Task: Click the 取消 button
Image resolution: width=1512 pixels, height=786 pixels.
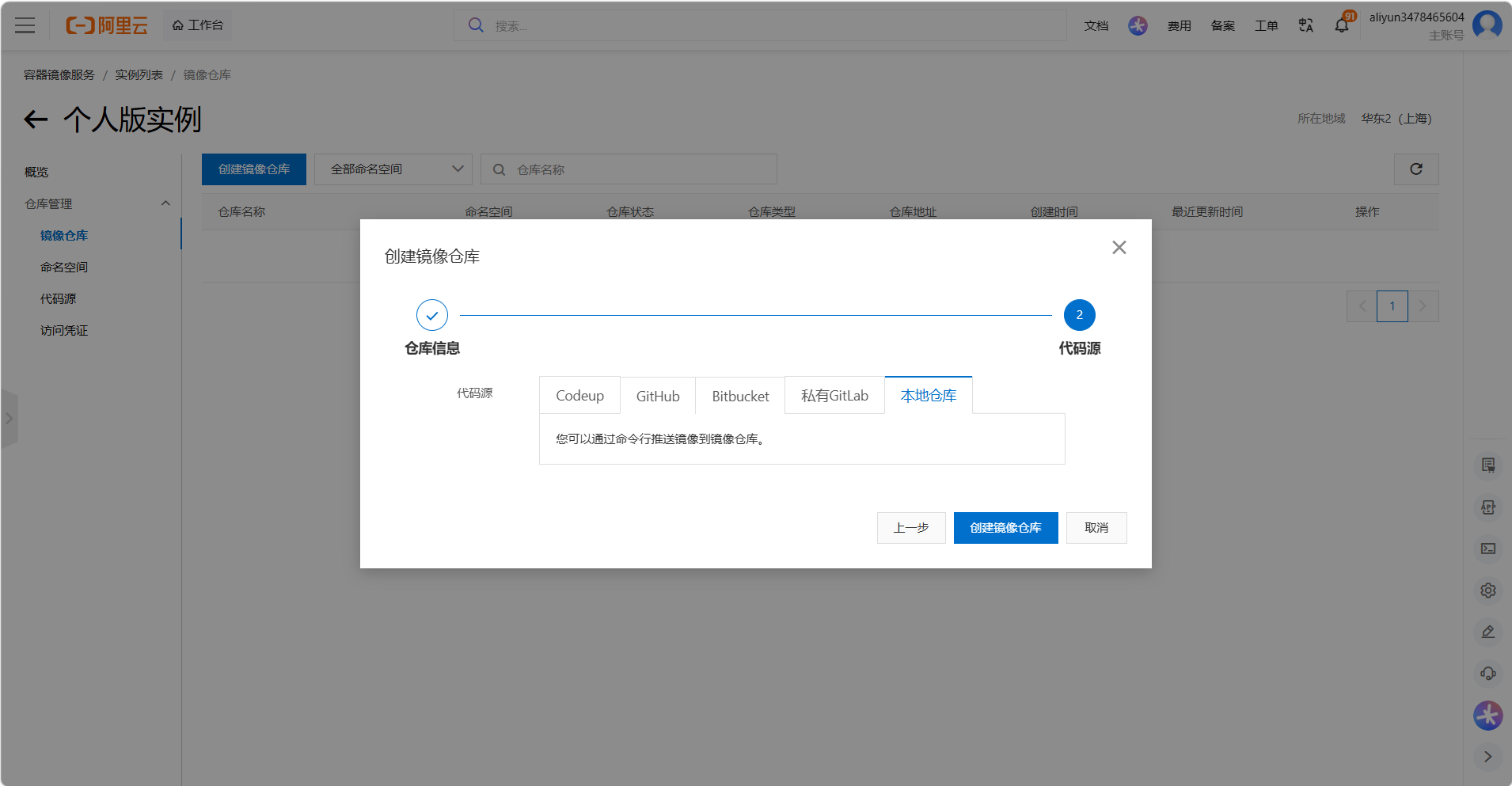Action: 1096,528
